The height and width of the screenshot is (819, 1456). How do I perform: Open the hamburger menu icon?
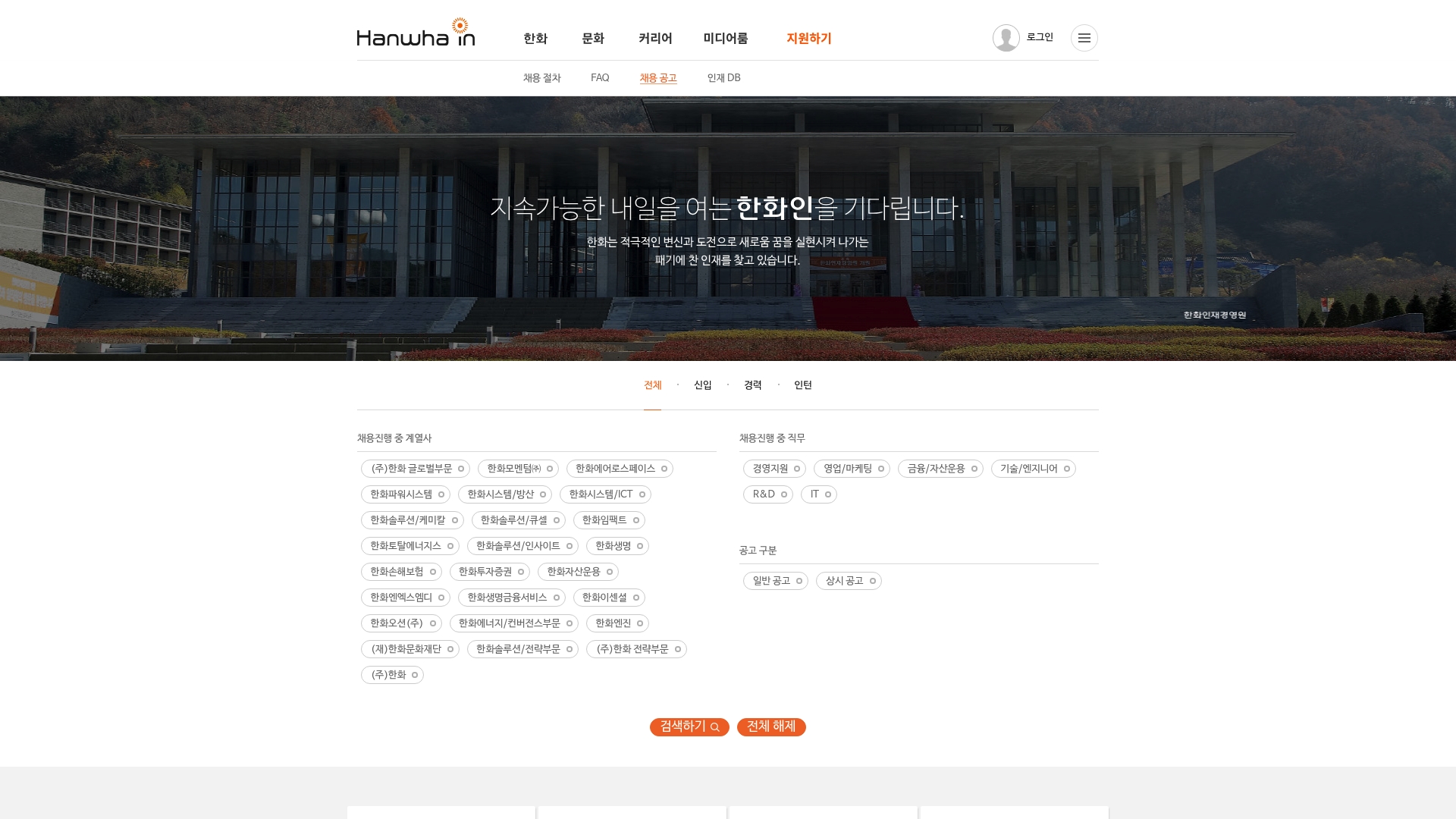pos(1084,37)
